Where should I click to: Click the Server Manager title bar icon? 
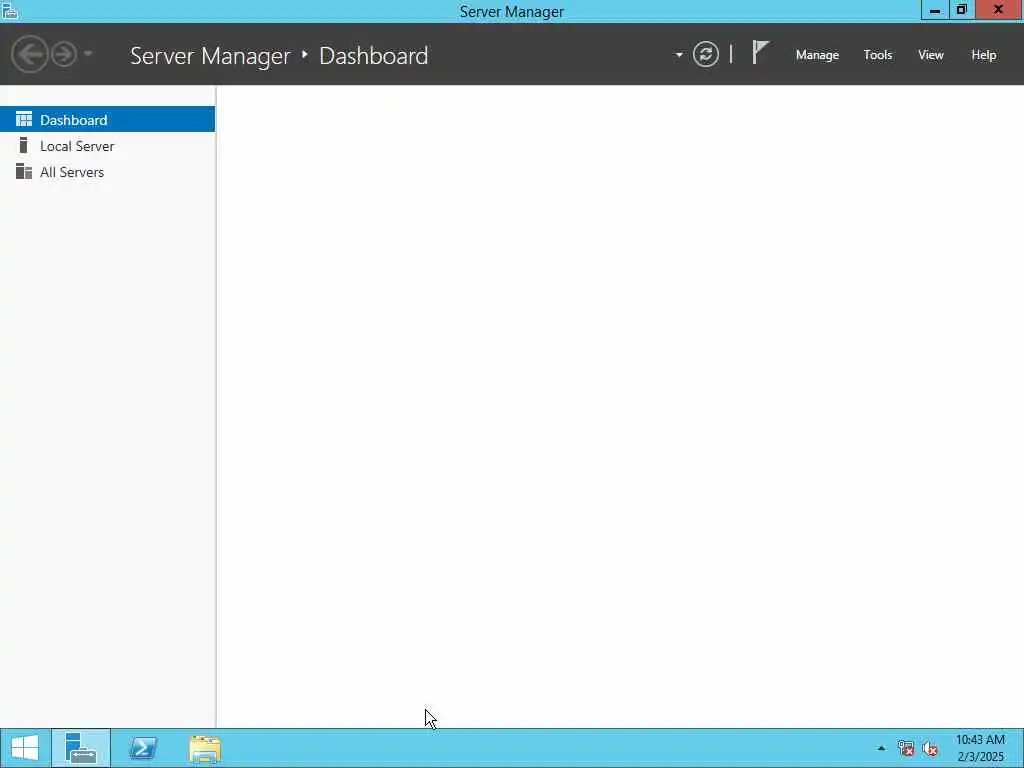point(10,10)
